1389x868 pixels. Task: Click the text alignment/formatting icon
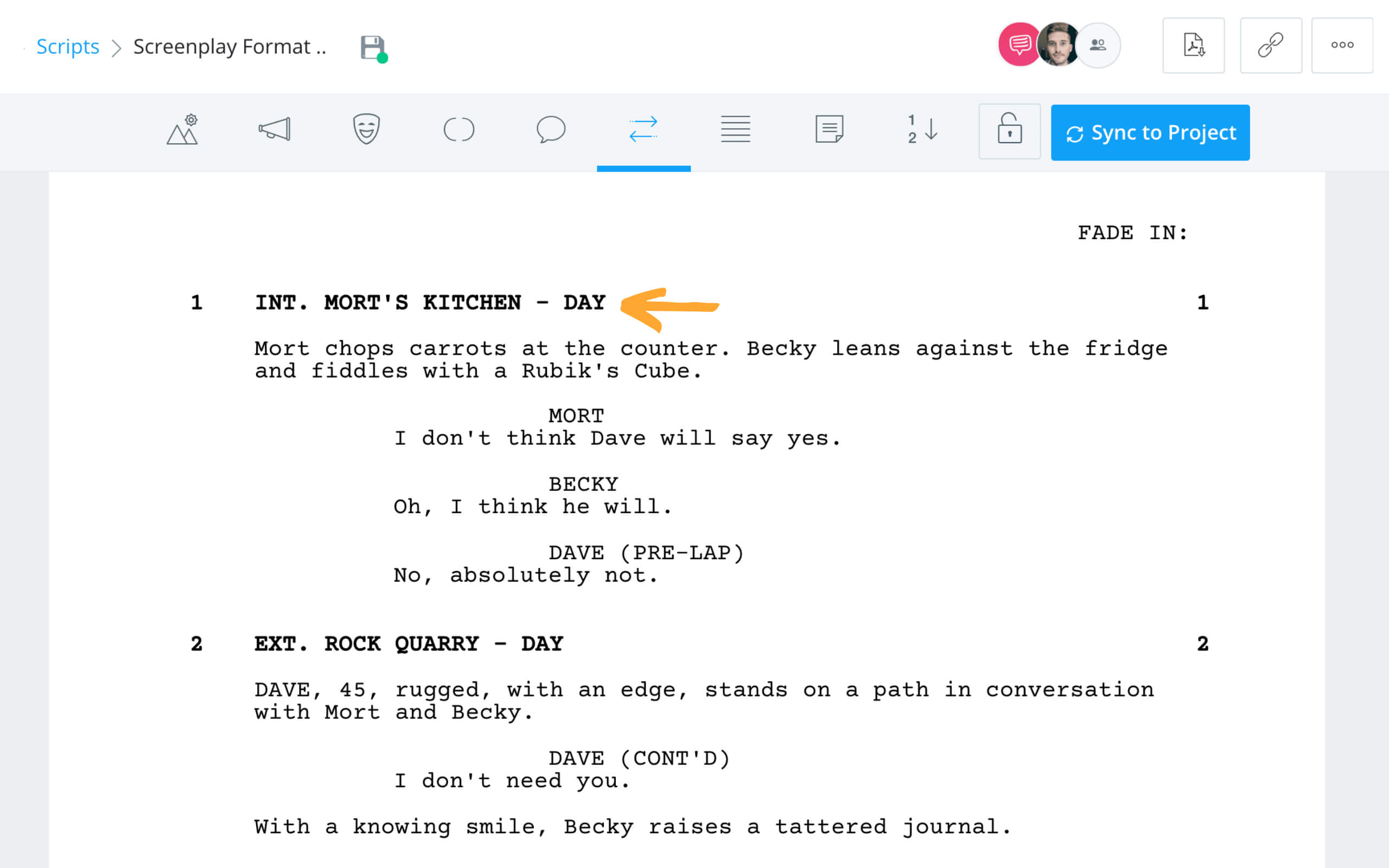click(x=736, y=130)
